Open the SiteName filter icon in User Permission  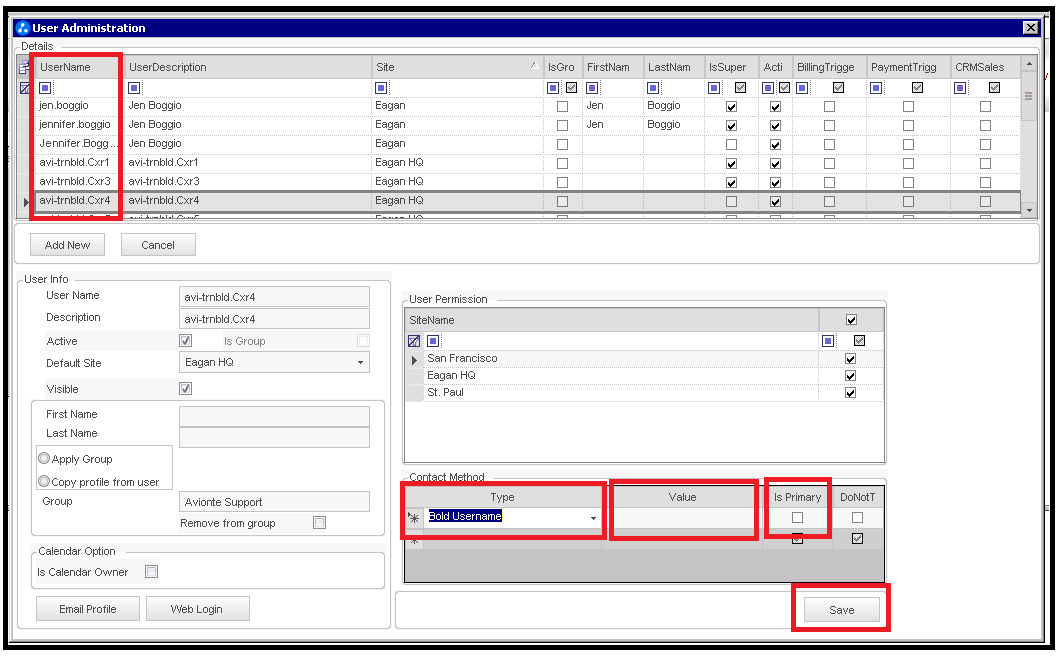[434, 341]
